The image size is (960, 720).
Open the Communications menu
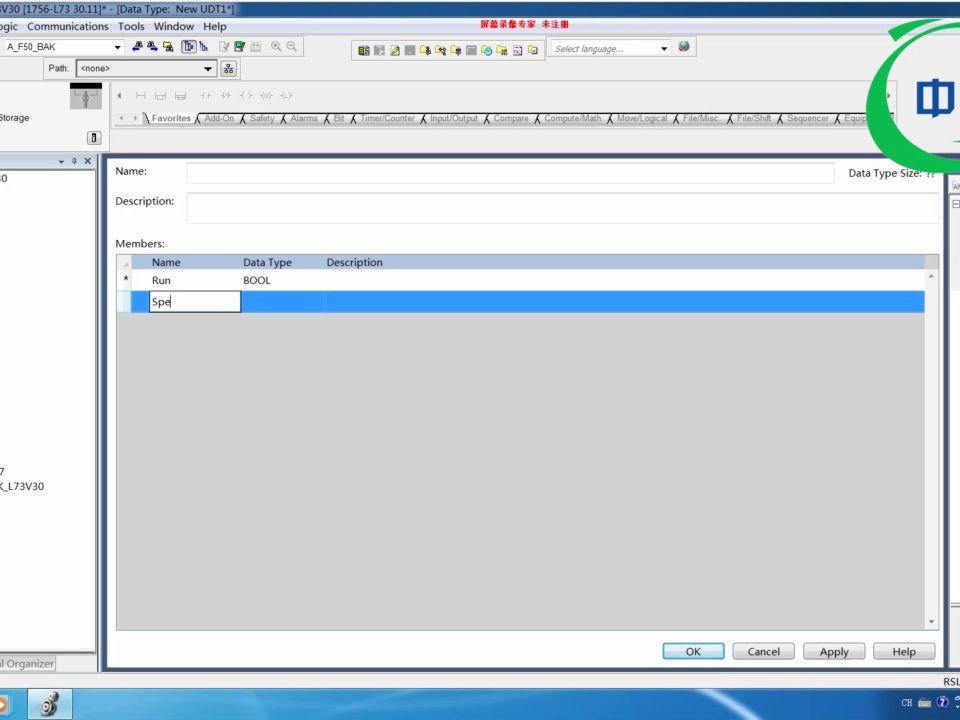[67, 26]
